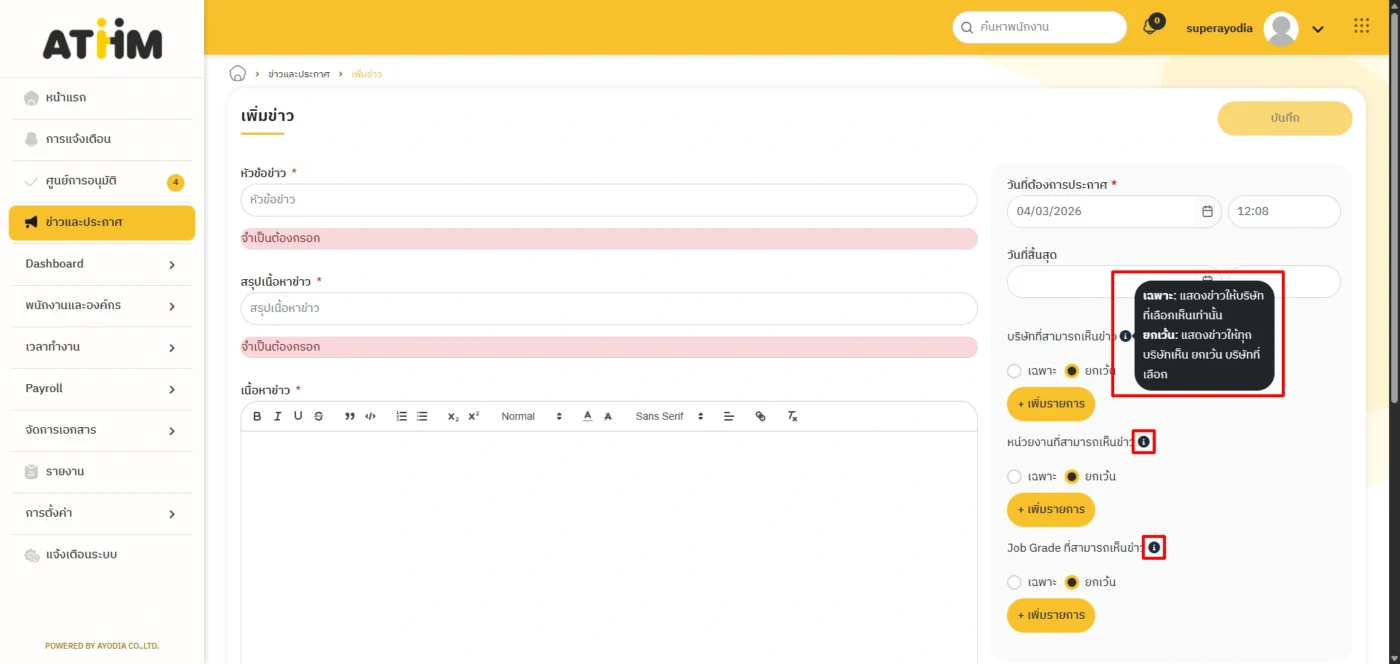Screen dimensions: 1400x664
Task: Toggle bold formatting in the editor
Action: pyautogui.click(x=257, y=416)
